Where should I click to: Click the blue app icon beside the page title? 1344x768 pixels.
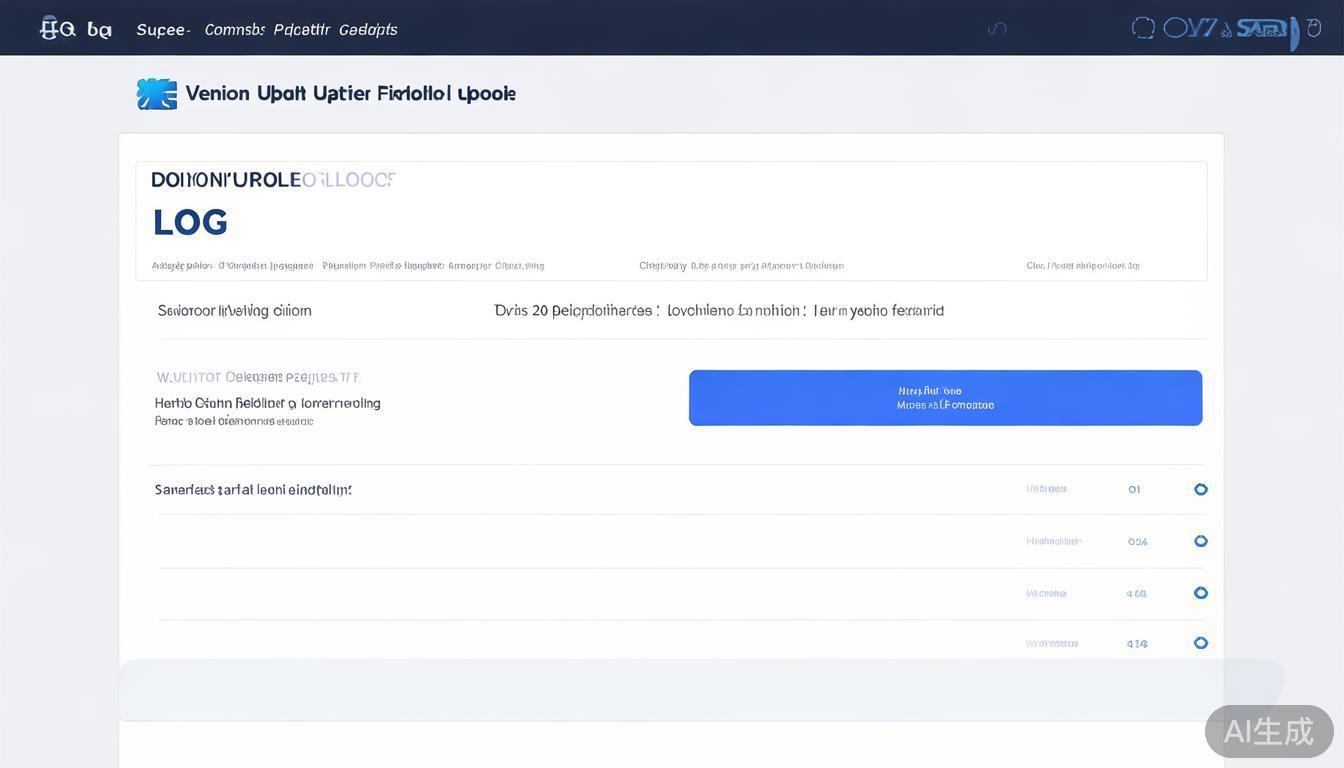(156, 93)
